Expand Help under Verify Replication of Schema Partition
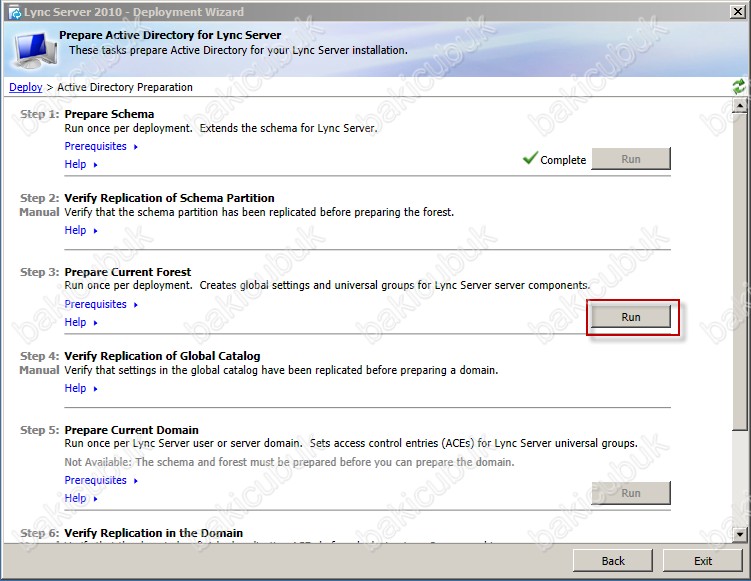This screenshot has width=751, height=581. pos(81,230)
